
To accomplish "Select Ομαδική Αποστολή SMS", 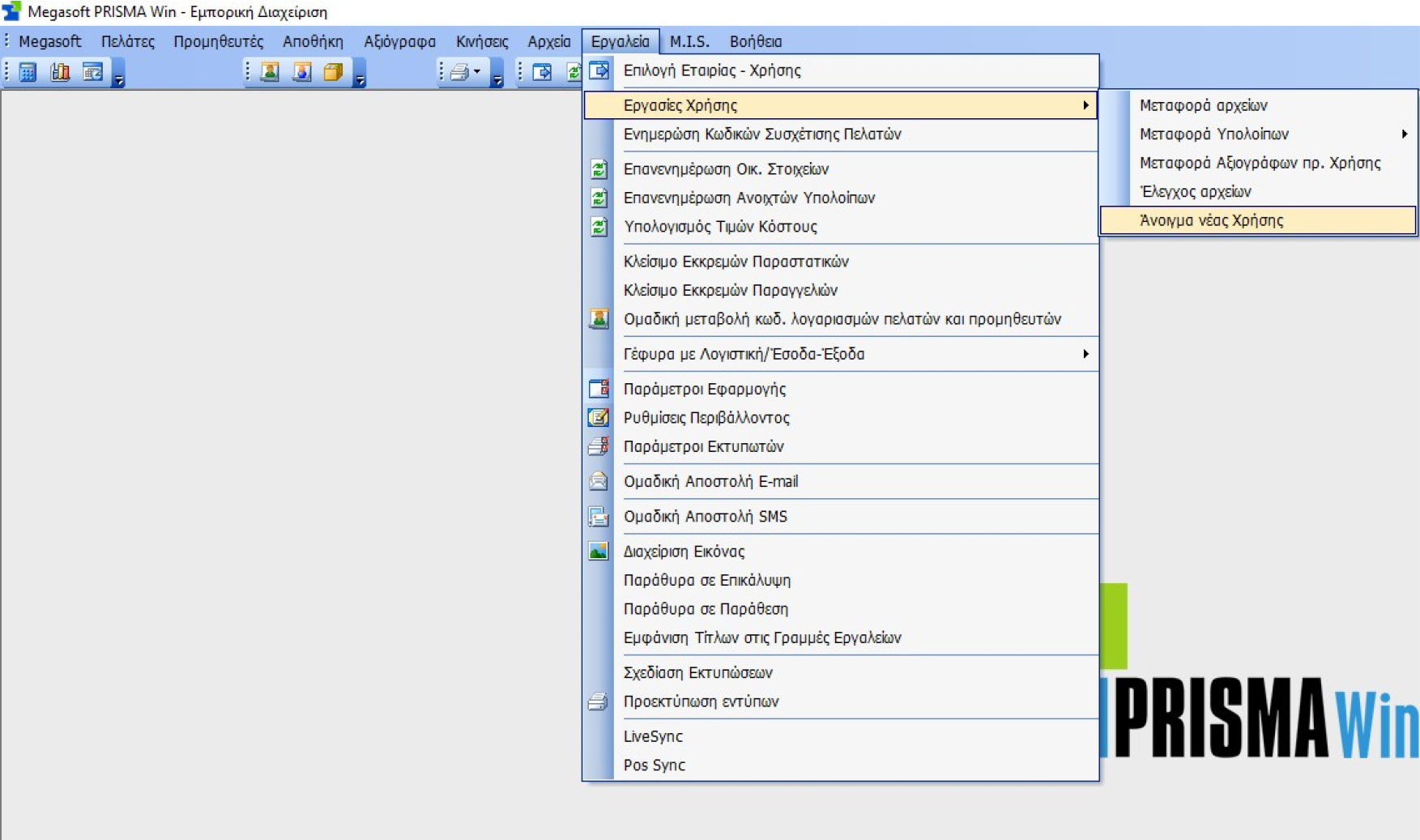I will click(705, 516).
